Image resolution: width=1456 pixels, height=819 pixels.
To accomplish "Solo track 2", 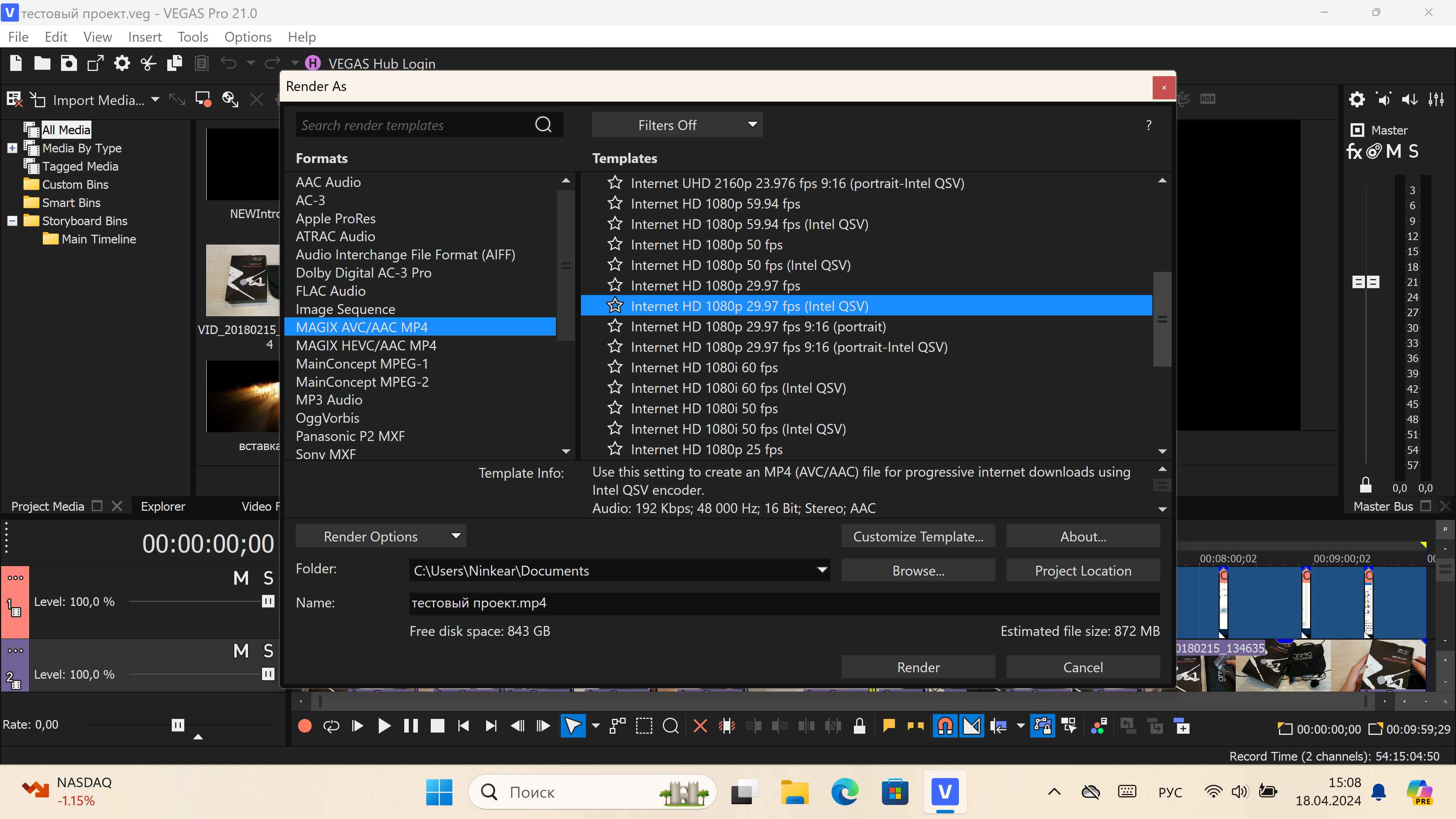I will 268,651.
